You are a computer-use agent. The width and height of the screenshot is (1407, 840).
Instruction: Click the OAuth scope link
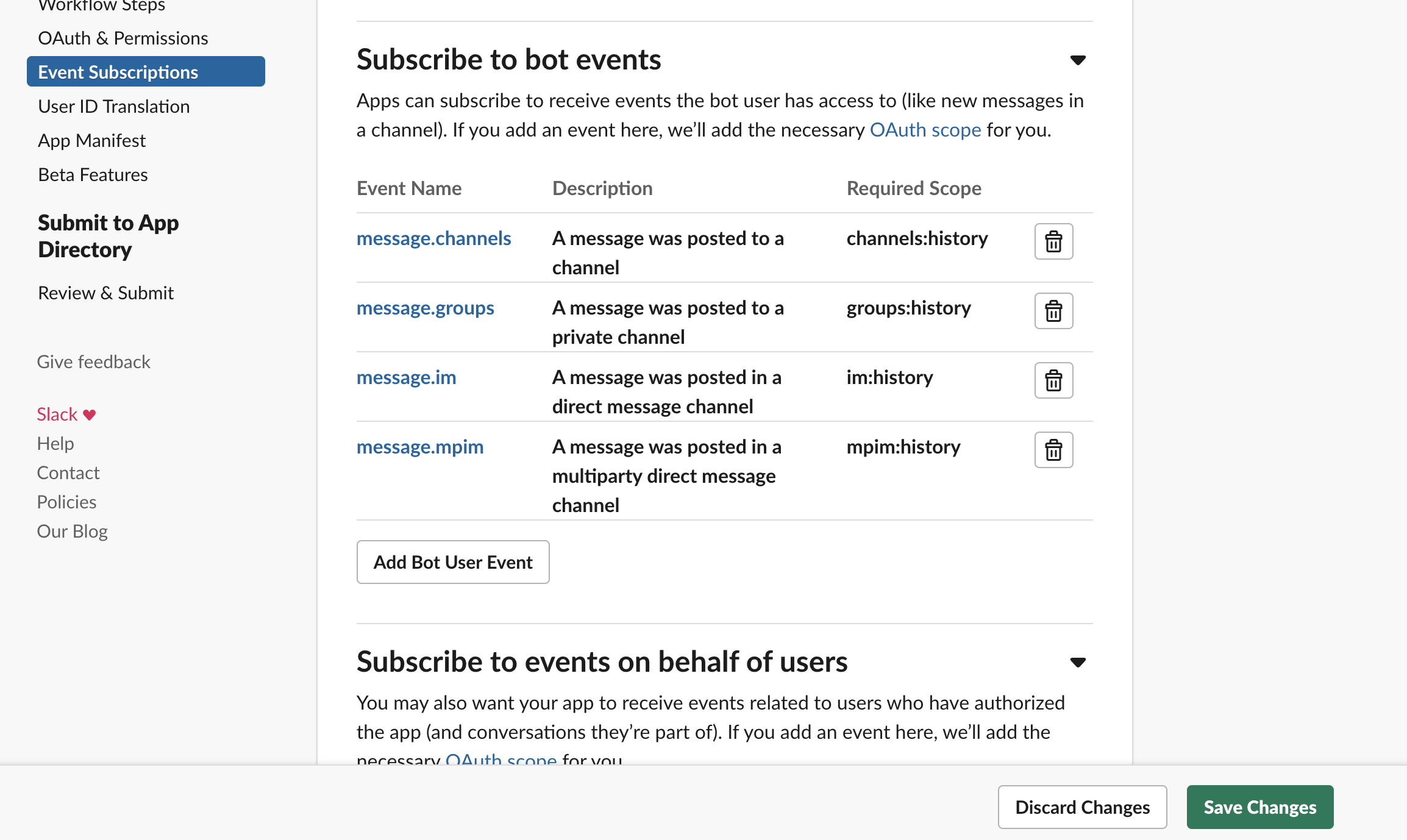tap(925, 129)
